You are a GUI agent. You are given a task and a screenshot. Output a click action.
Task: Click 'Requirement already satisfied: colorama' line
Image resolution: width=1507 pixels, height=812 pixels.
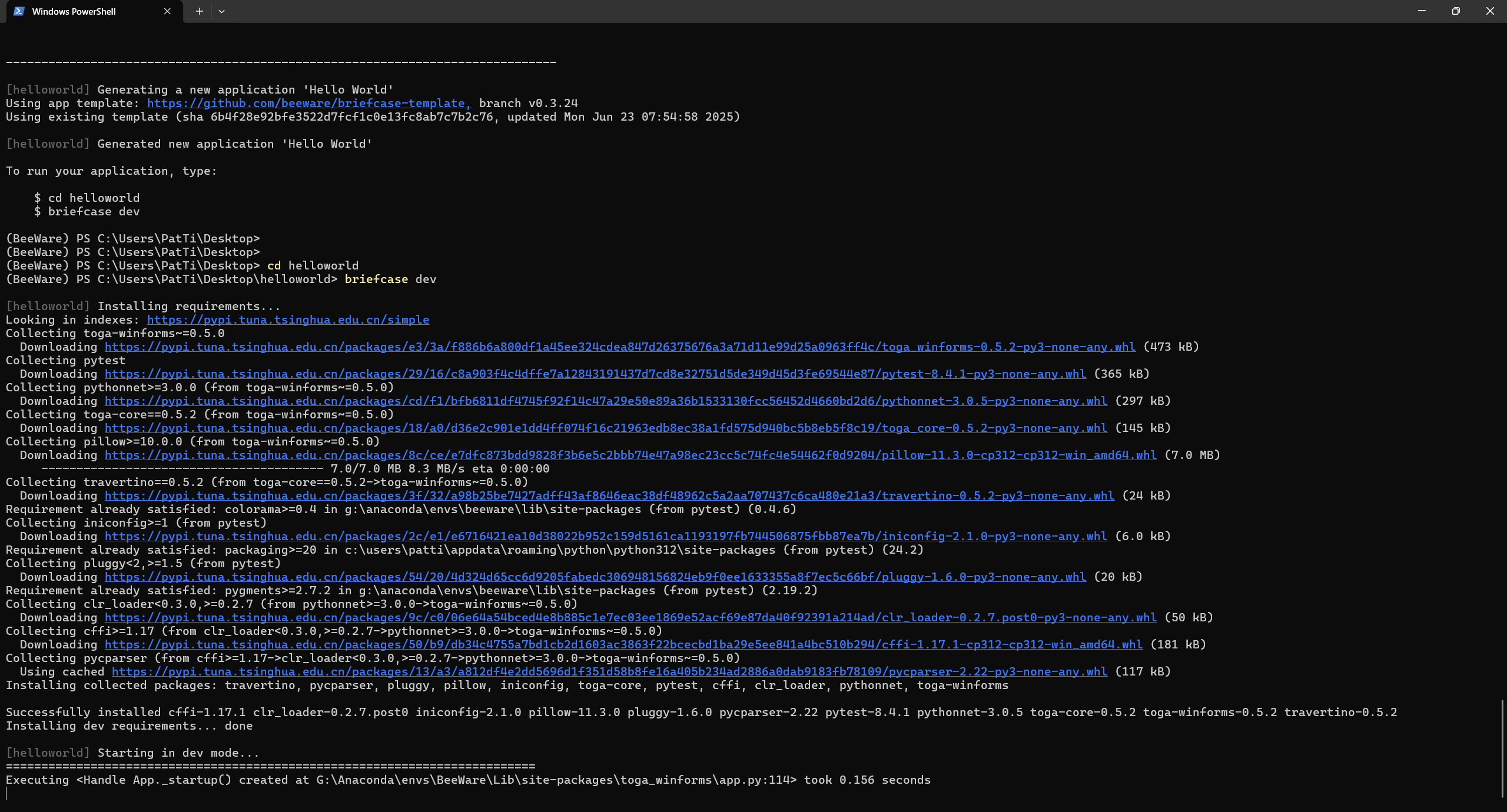[x=401, y=509]
